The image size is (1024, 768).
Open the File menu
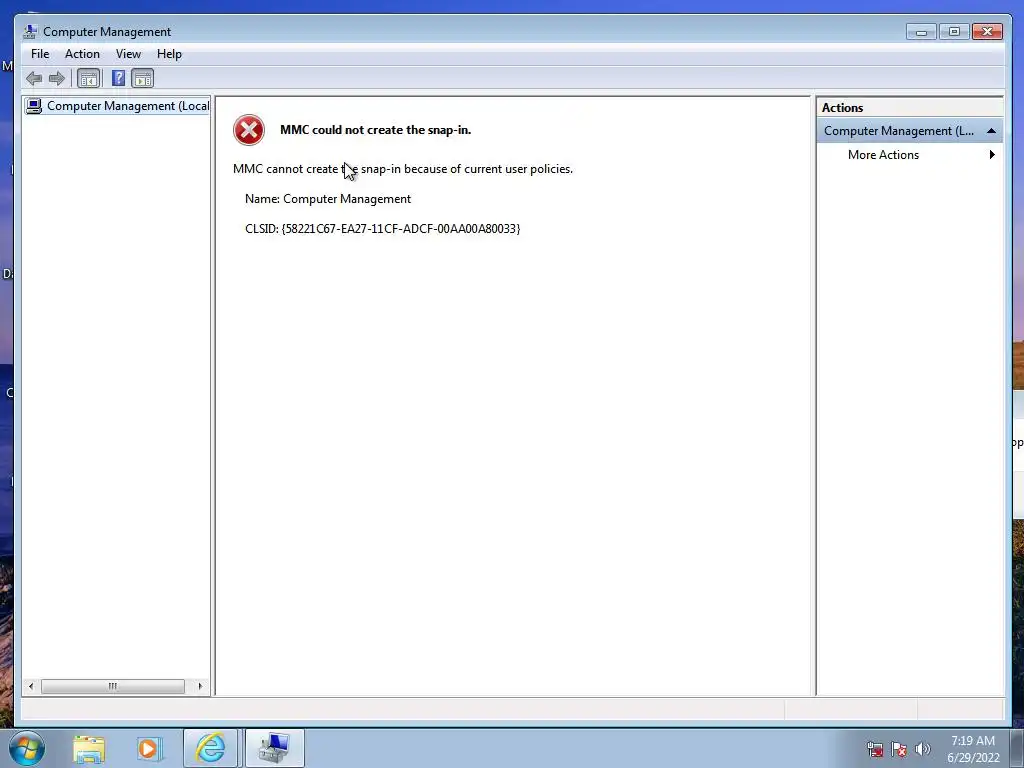[40, 54]
